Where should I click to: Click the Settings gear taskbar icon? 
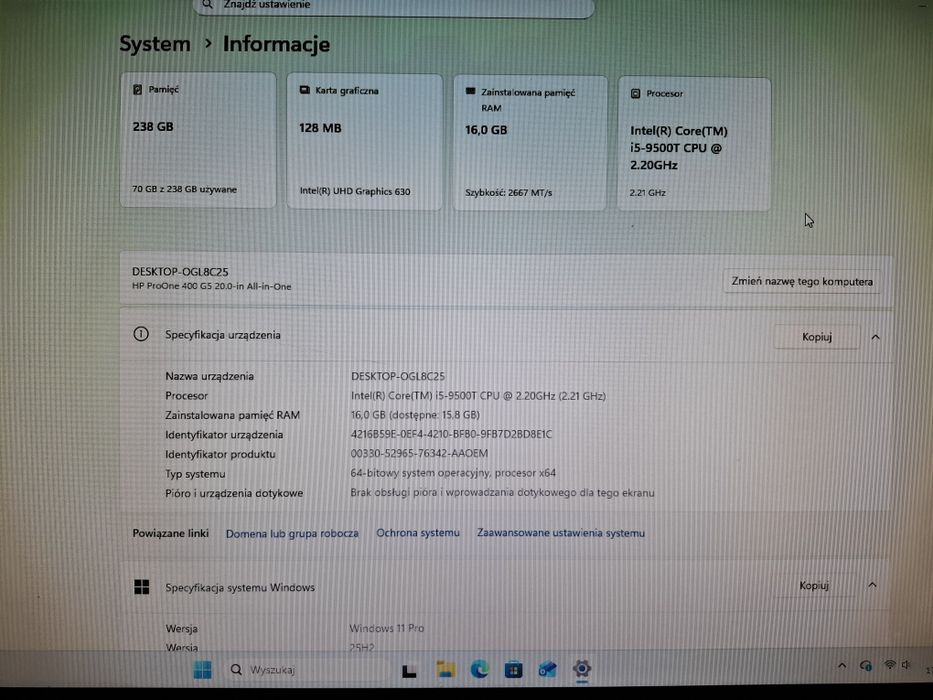coord(581,668)
